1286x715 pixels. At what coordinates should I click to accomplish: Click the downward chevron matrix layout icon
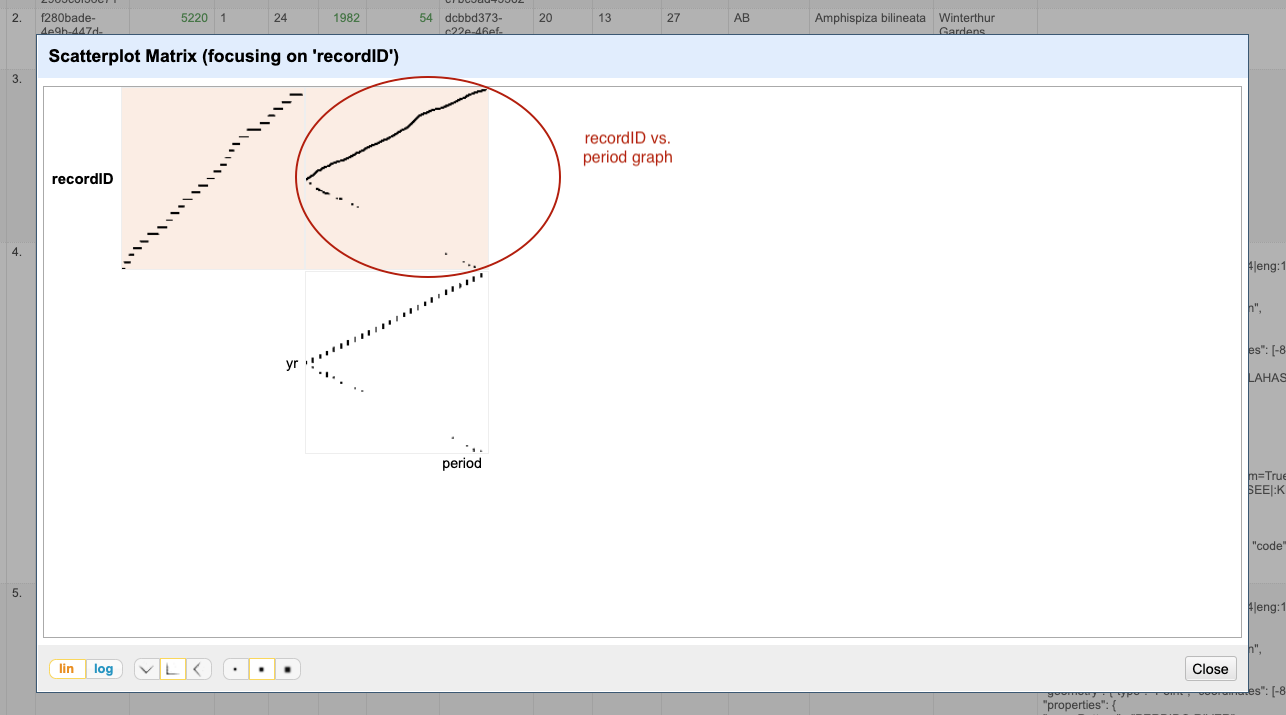[x=146, y=668]
